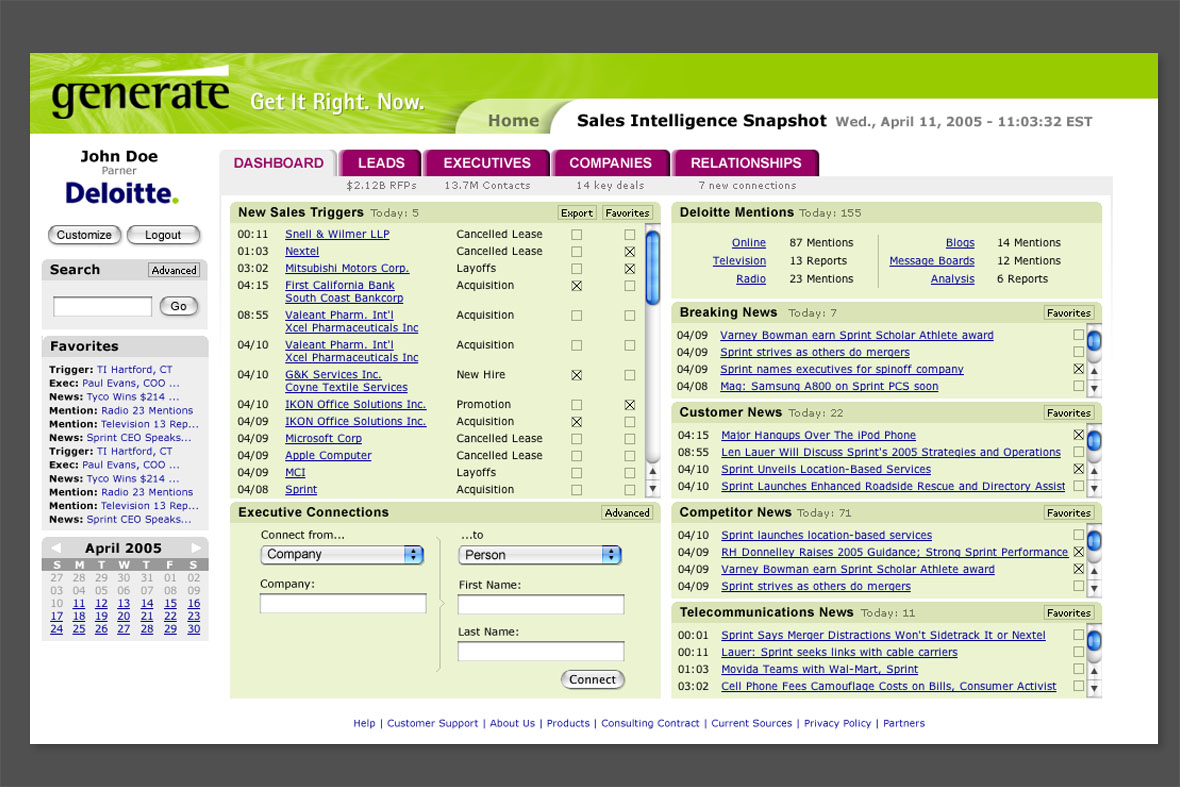
Task: Click the Logout button
Action: pyautogui.click(x=163, y=235)
